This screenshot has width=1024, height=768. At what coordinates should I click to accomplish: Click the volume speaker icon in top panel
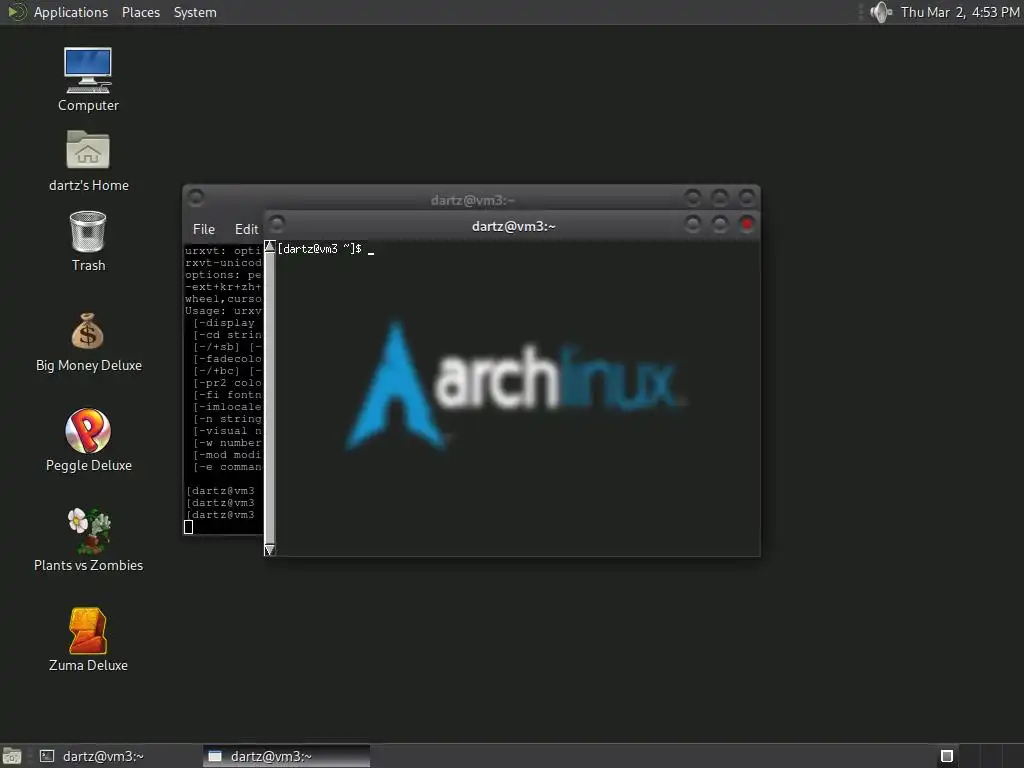(880, 12)
